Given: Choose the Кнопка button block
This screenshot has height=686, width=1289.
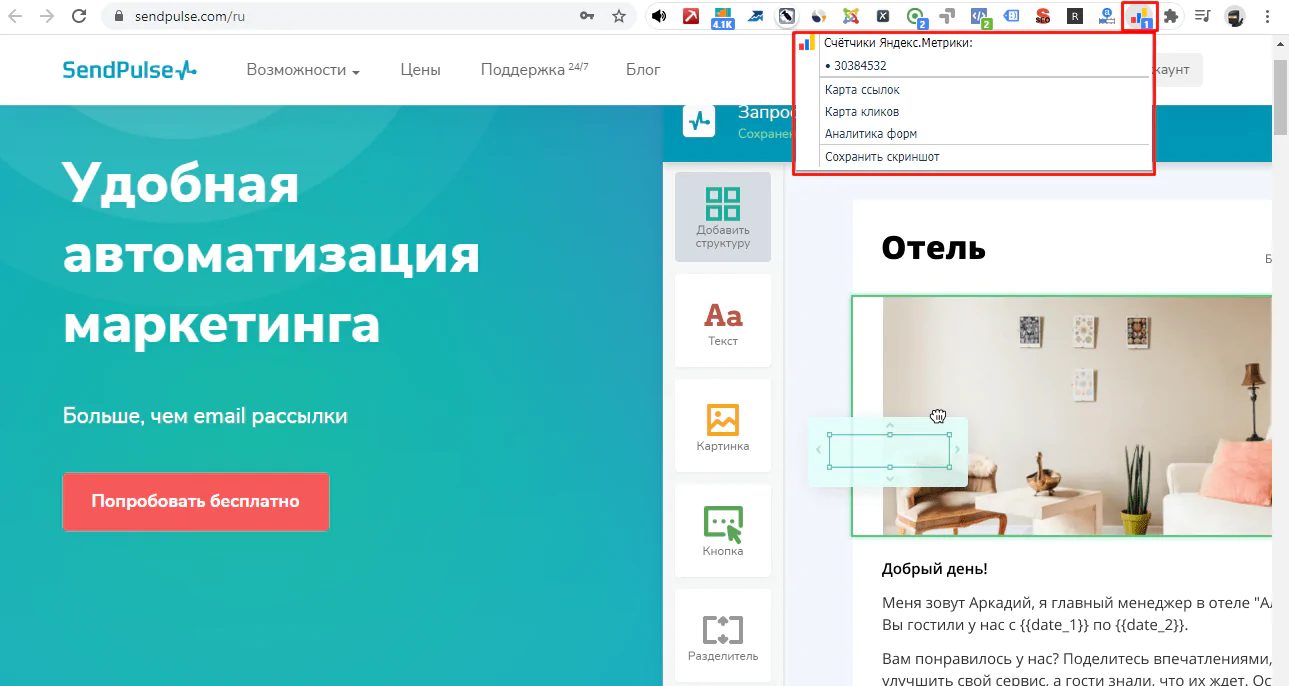Looking at the screenshot, I should (723, 531).
